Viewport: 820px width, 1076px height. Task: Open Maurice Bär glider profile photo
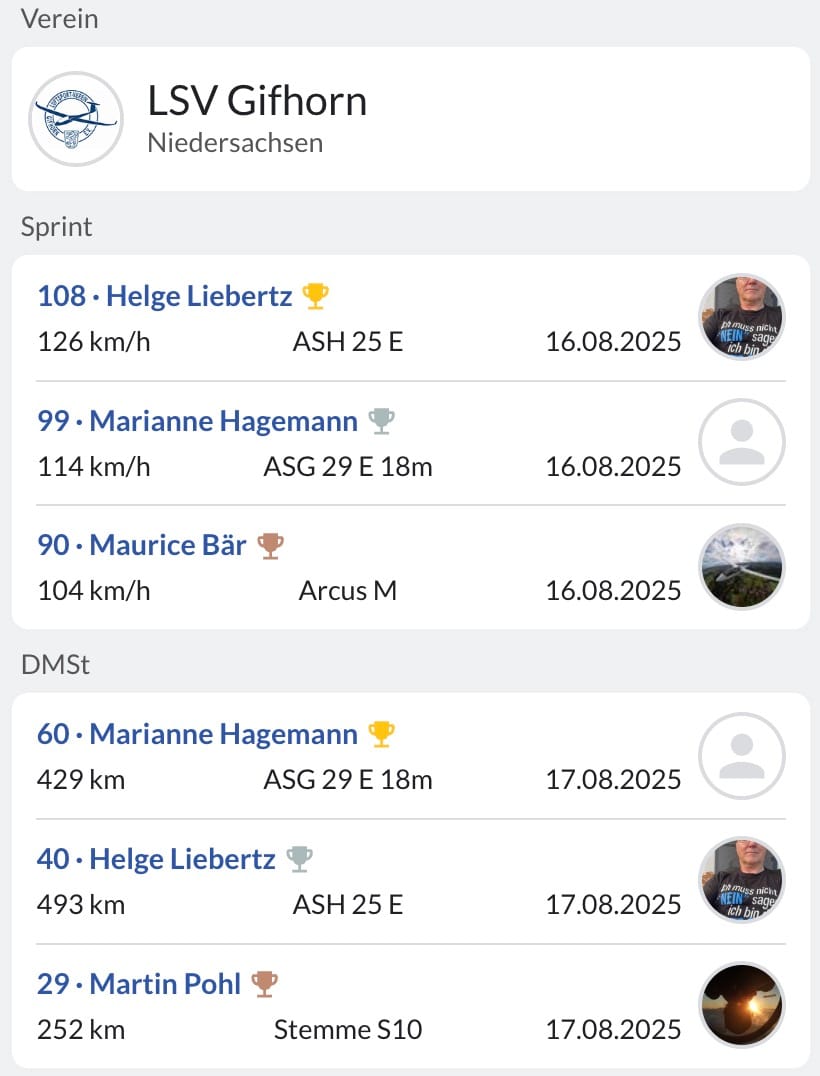tap(742, 566)
